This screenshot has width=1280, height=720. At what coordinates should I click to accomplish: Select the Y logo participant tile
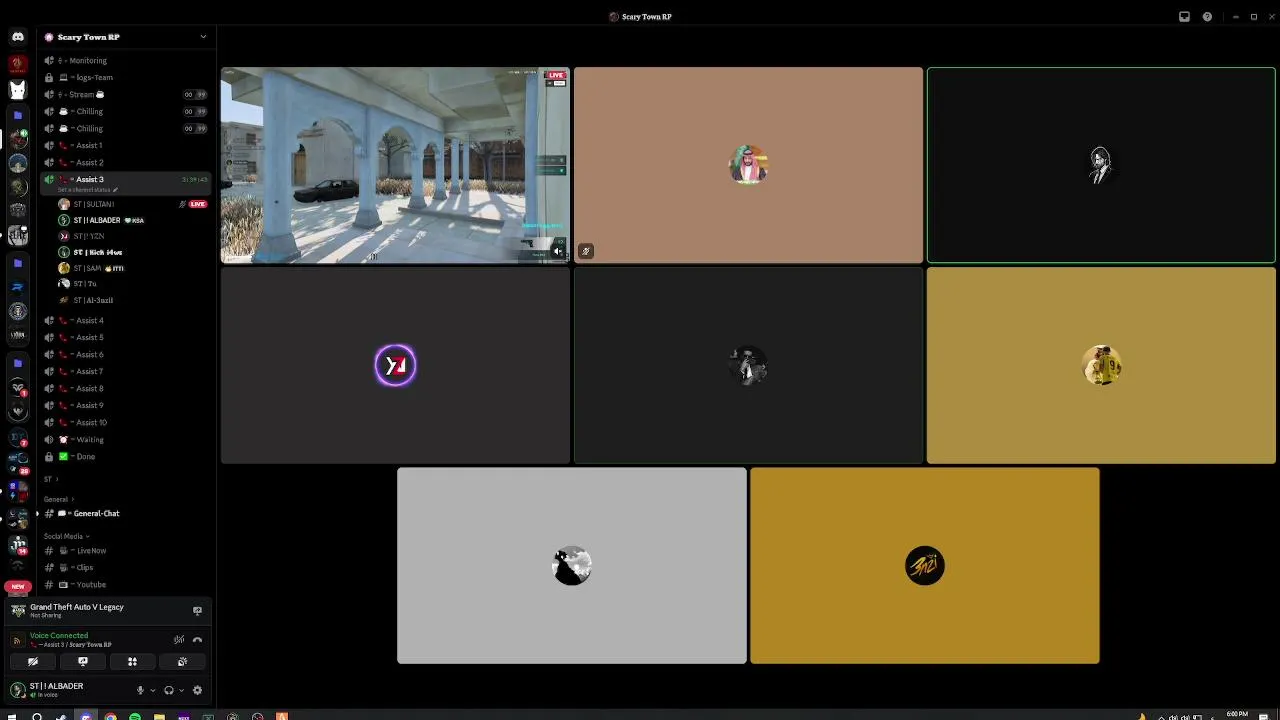coord(395,365)
